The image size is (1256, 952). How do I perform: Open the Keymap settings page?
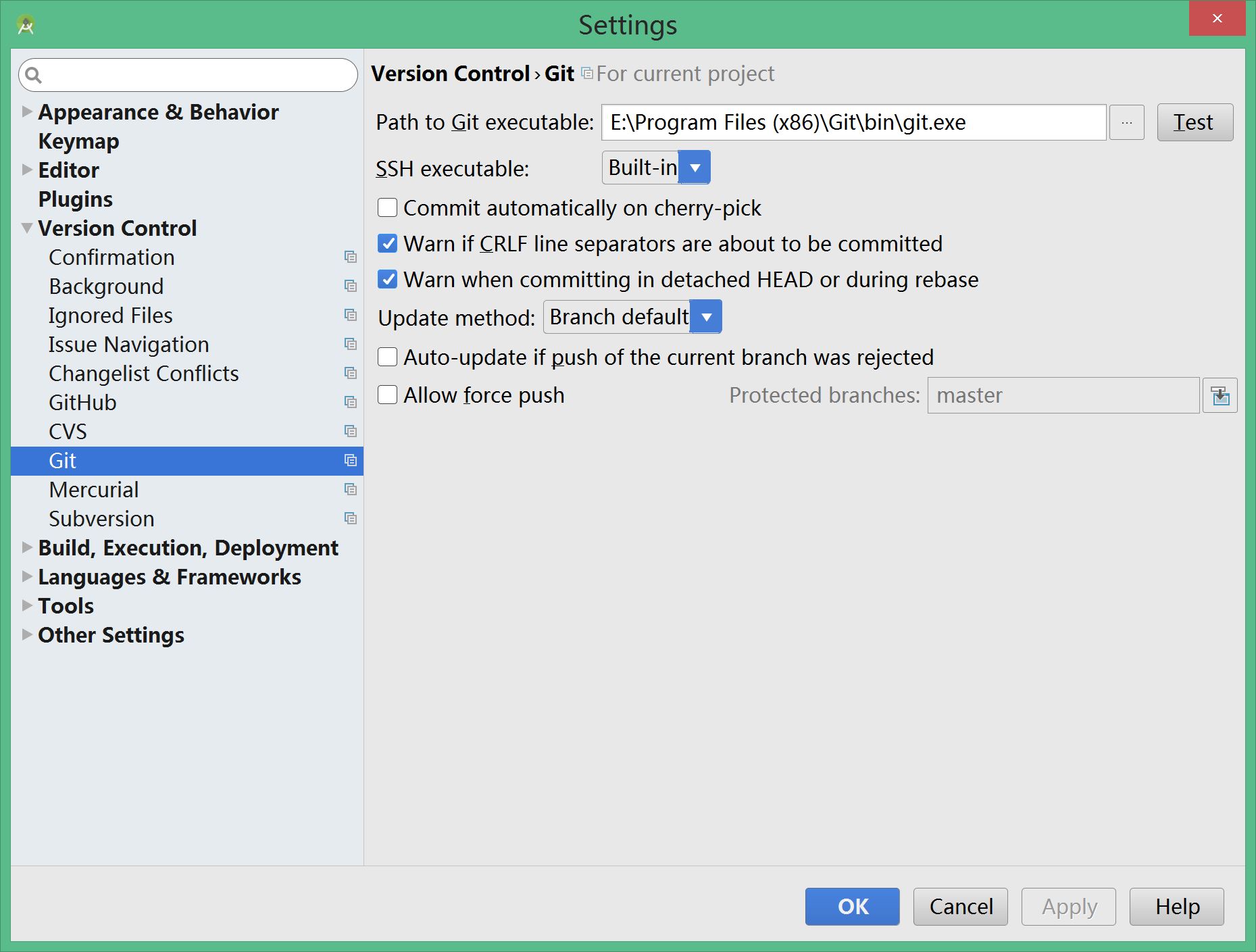pos(78,141)
